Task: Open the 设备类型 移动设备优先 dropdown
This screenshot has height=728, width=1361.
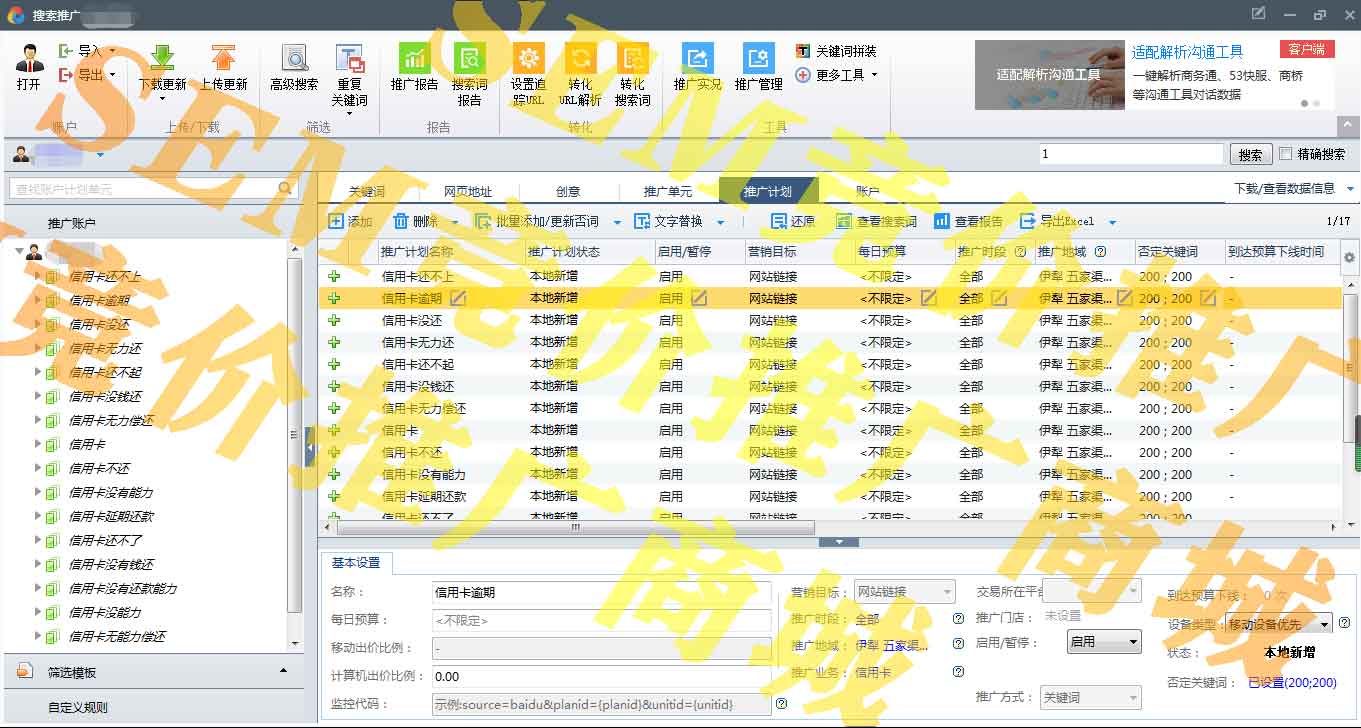Action: pyautogui.click(x=1279, y=624)
